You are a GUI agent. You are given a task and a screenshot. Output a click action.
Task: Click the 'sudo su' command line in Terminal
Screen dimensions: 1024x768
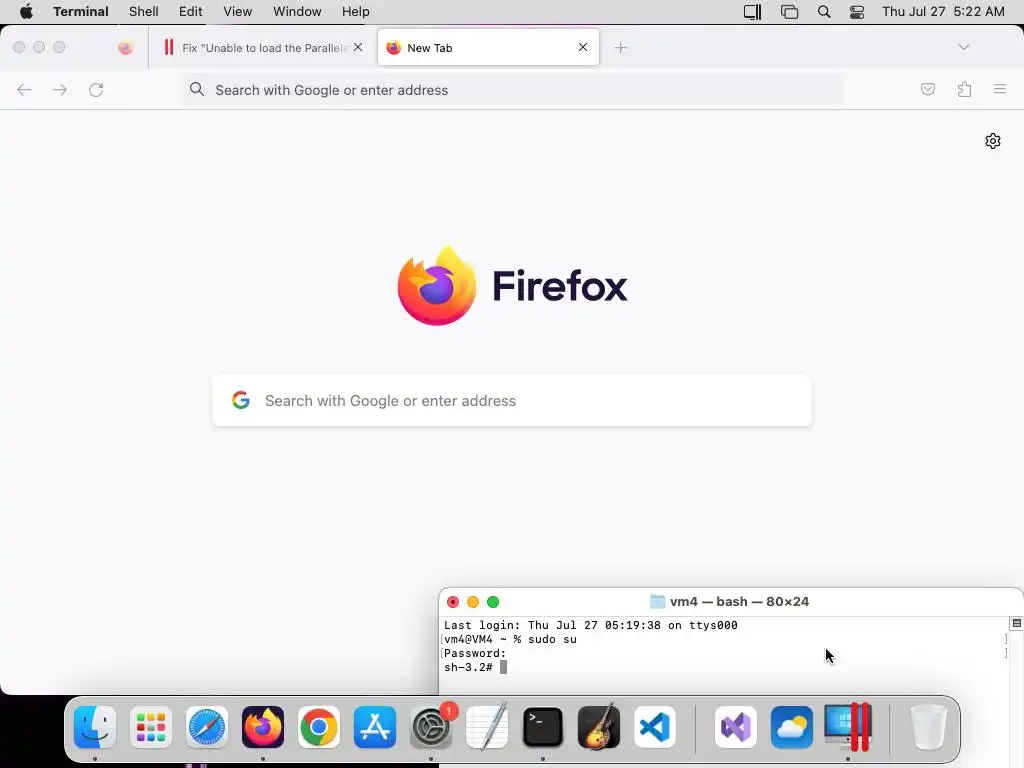pyautogui.click(x=510, y=639)
